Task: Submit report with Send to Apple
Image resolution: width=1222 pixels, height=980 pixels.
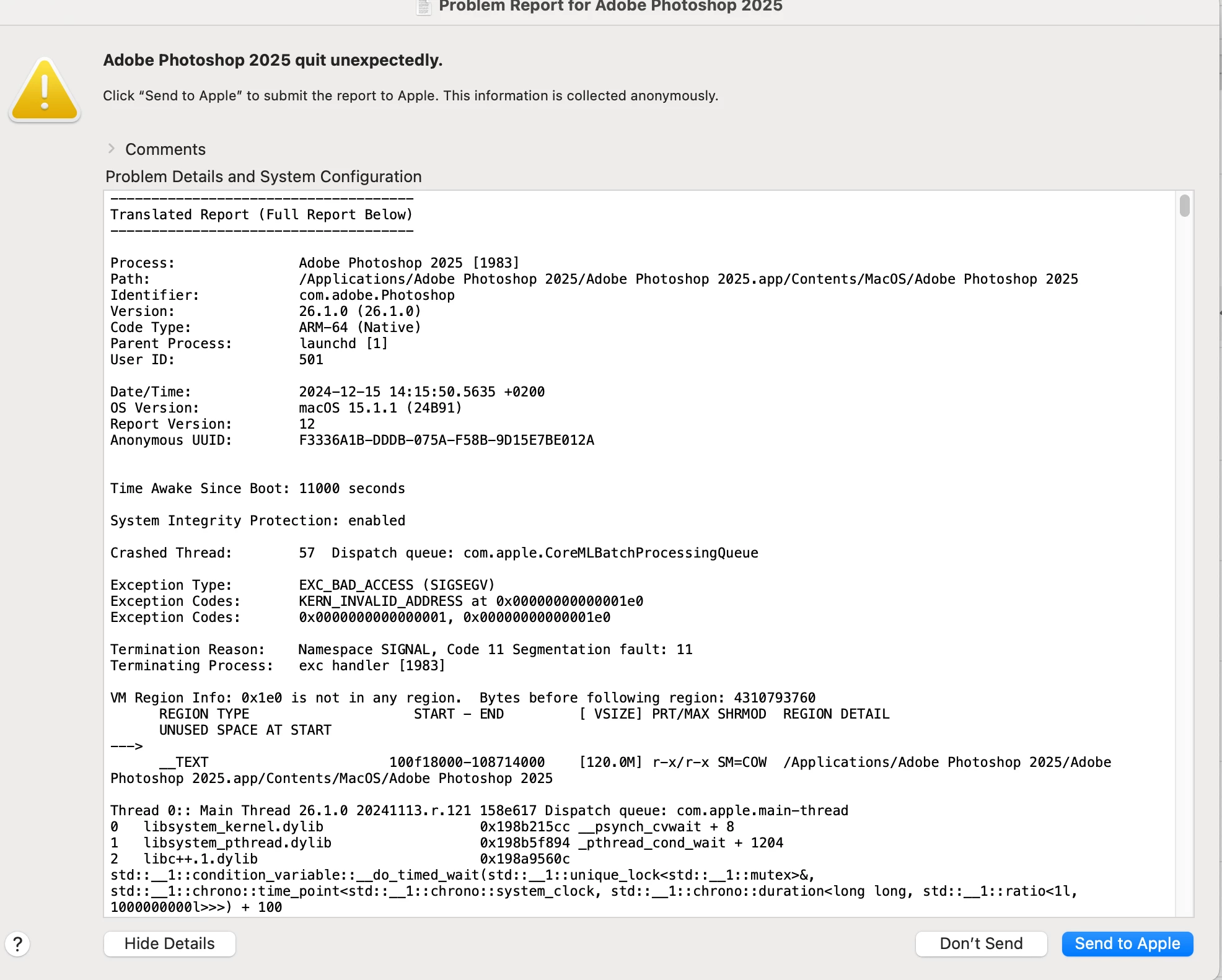Action: 1127,943
